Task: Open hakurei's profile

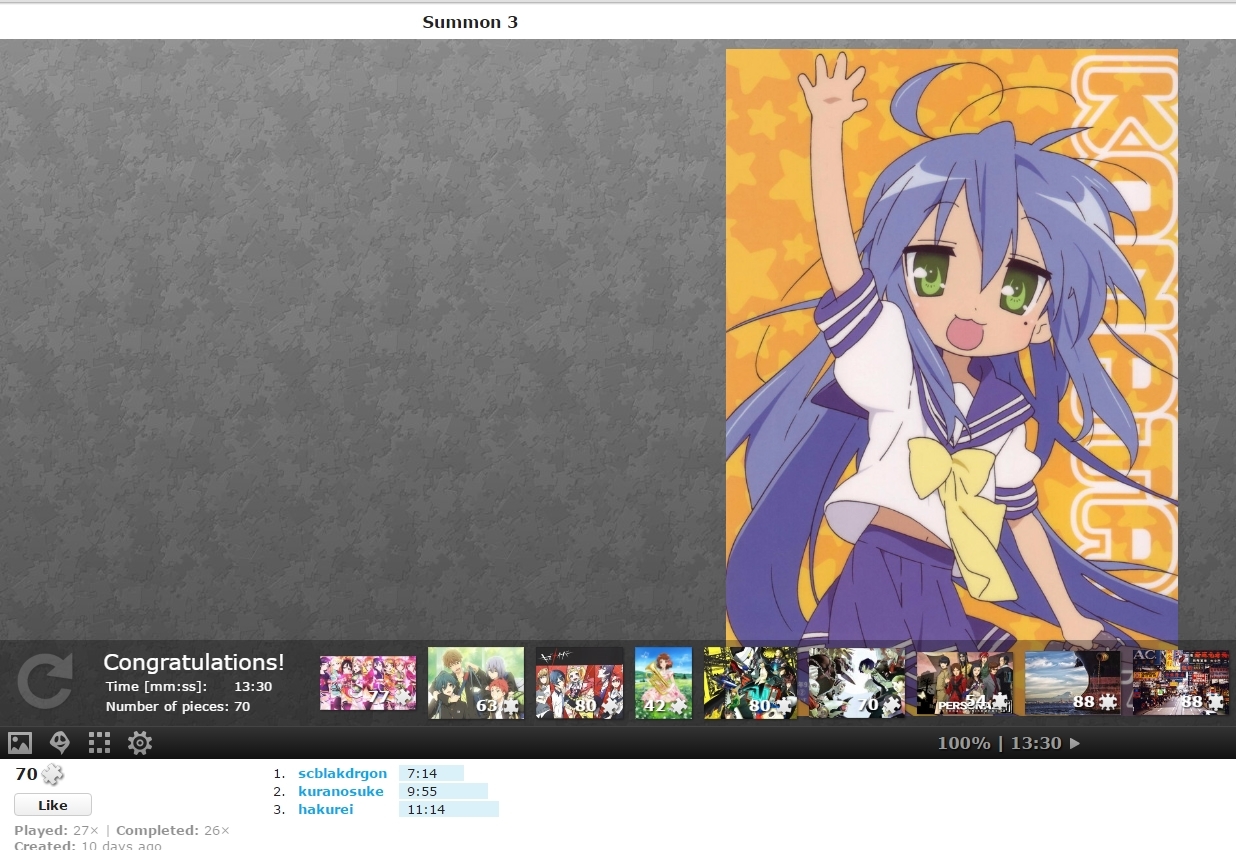Action: pos(326,809)
